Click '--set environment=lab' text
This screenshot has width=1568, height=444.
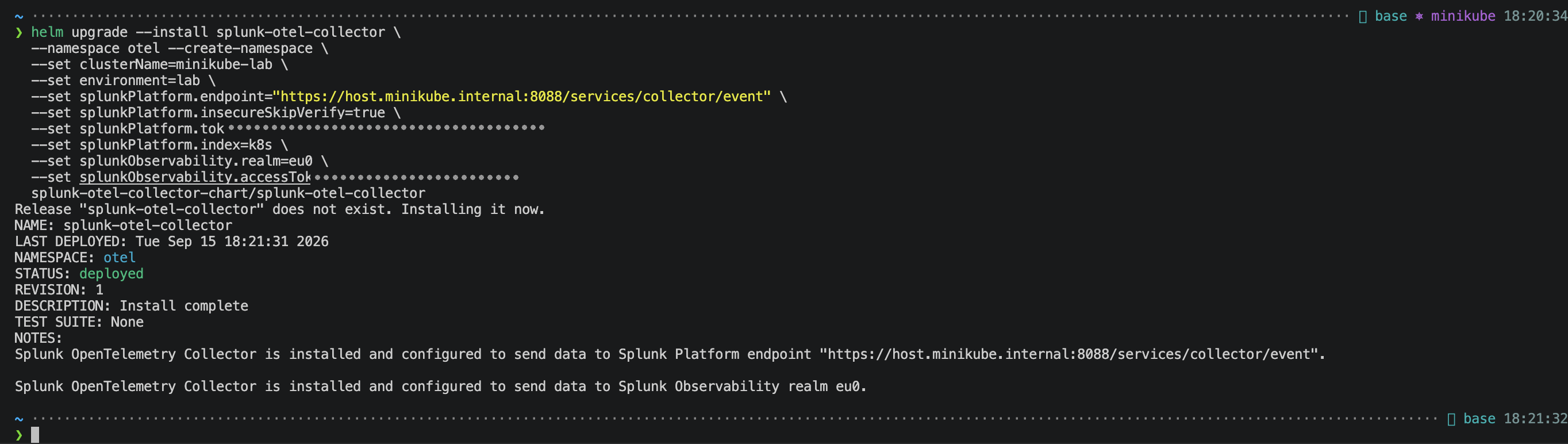coord(116,81)
